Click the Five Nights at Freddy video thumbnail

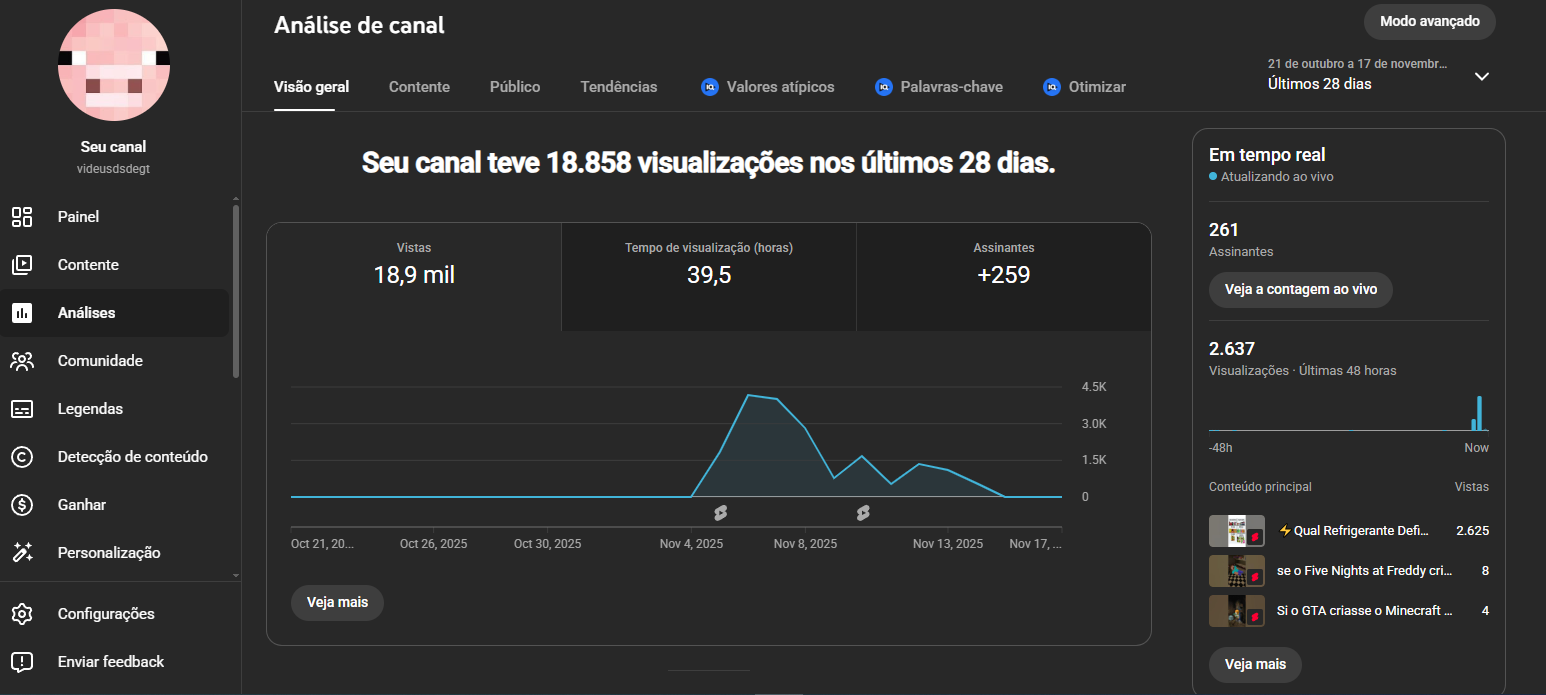tap(1237, 571)
